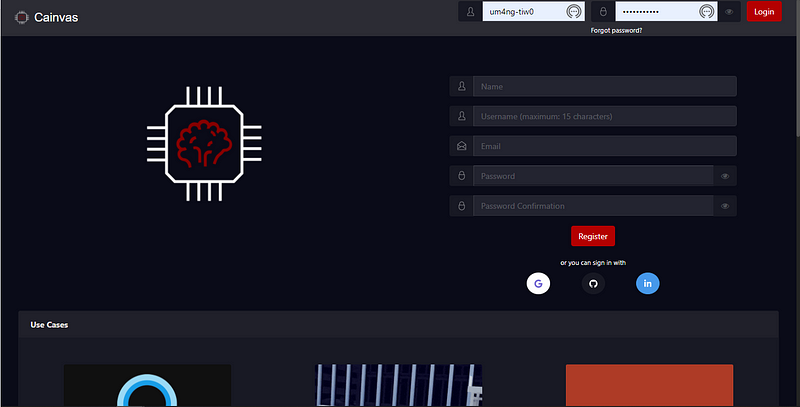Sign in with LinkedIn icon
Screen dimensions: 800x407
click(x=647, y=284)
